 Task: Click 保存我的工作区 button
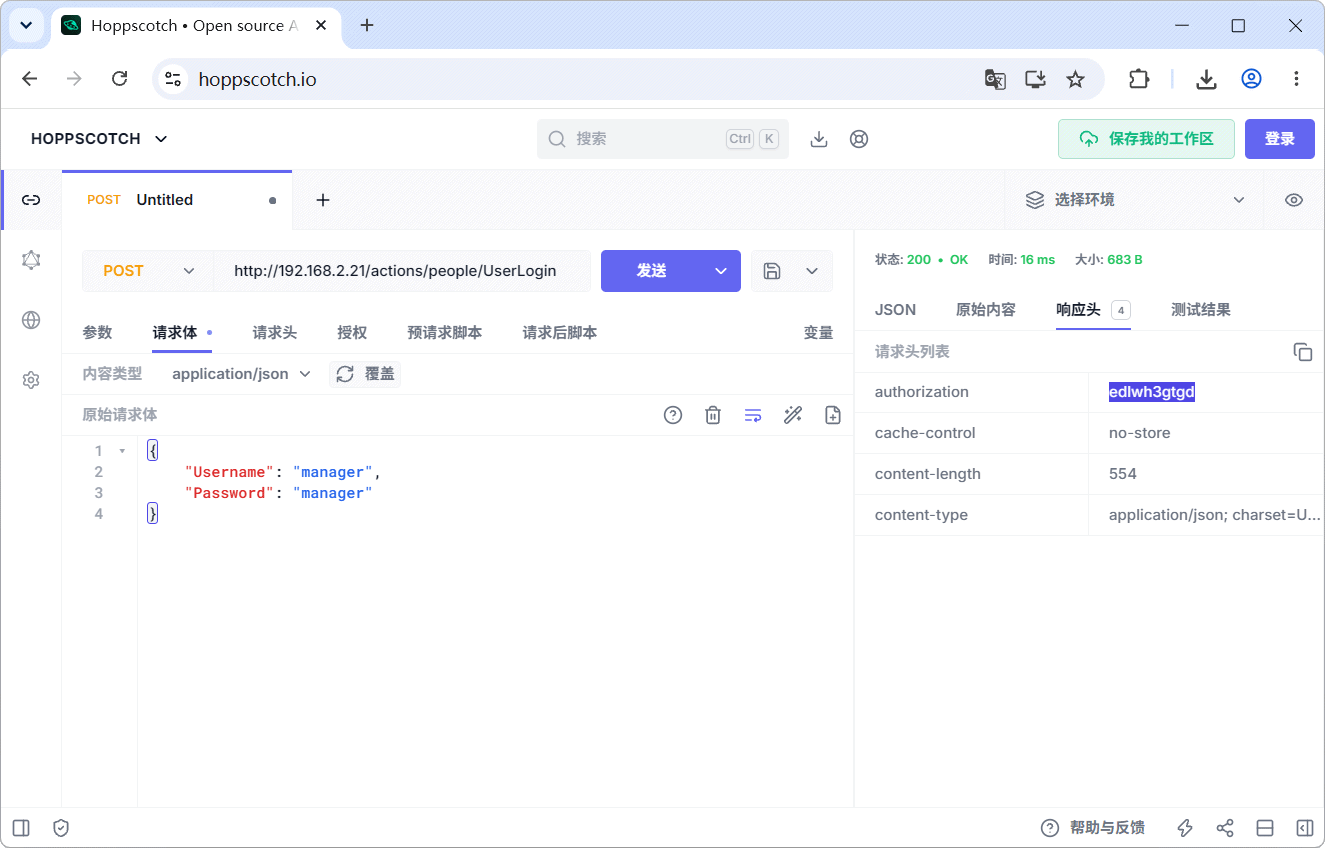pos(1146,139)
